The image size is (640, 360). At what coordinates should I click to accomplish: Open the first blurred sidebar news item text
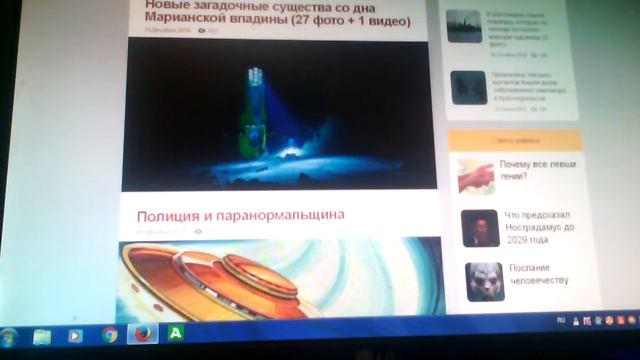click(517, 29)
